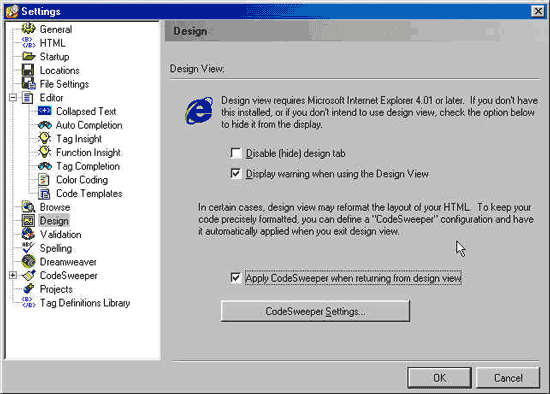Click the Browse magnifier icon
Viewport: 550px width, 394px height.
click(28, 207)
